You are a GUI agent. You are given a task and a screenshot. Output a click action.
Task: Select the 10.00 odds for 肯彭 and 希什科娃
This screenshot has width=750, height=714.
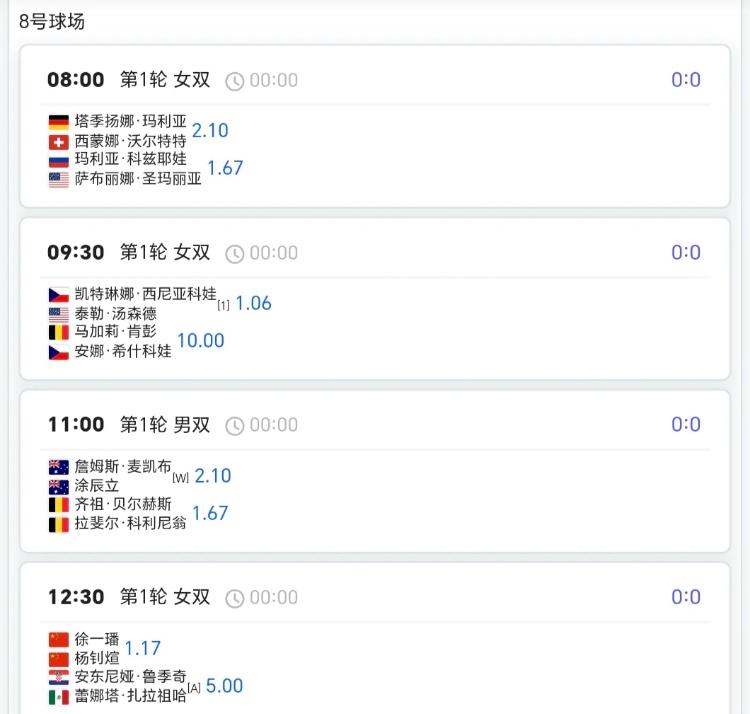click(x=201, y=341)
